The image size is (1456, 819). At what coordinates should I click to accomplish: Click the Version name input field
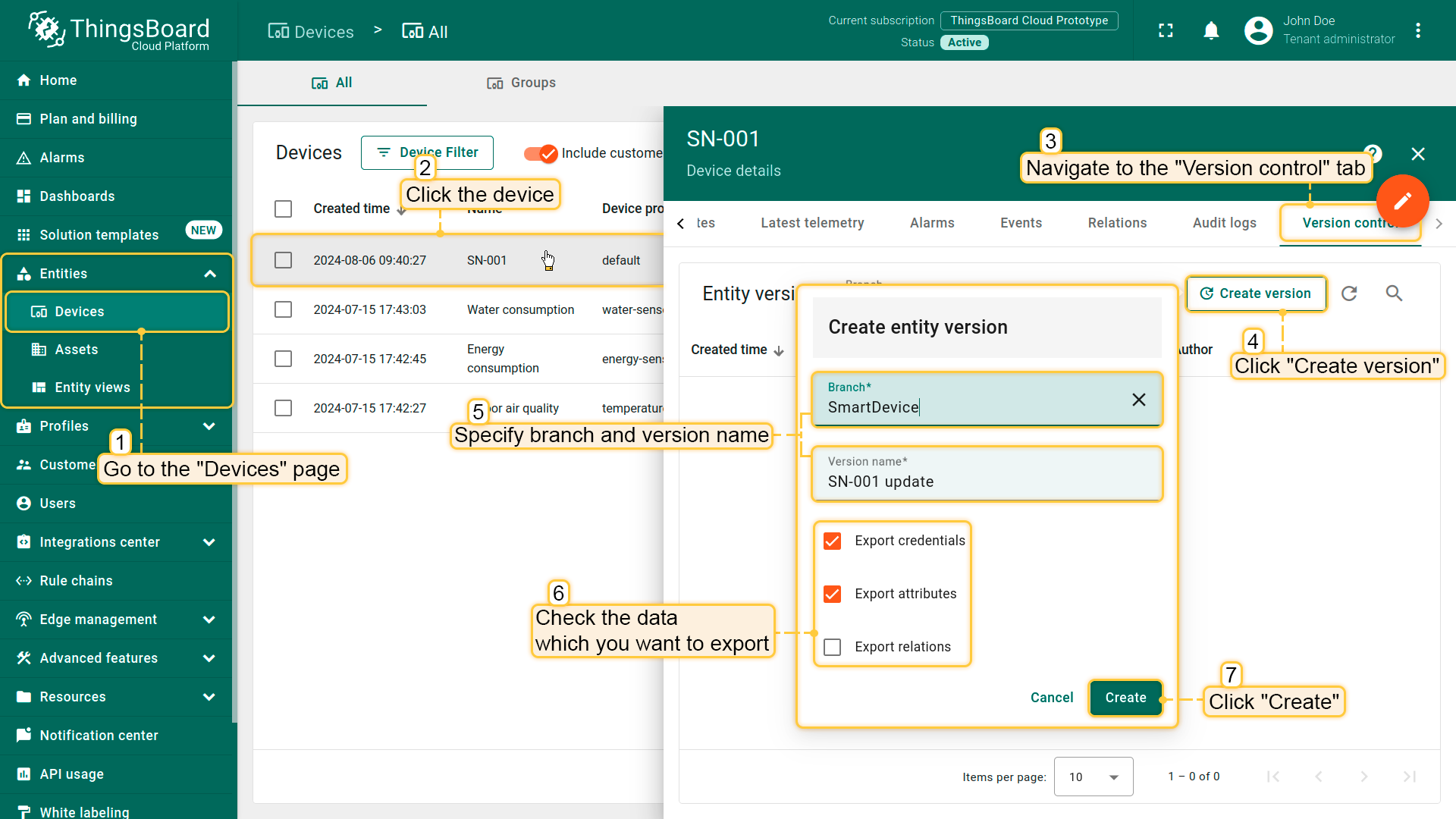pos(986,482)
